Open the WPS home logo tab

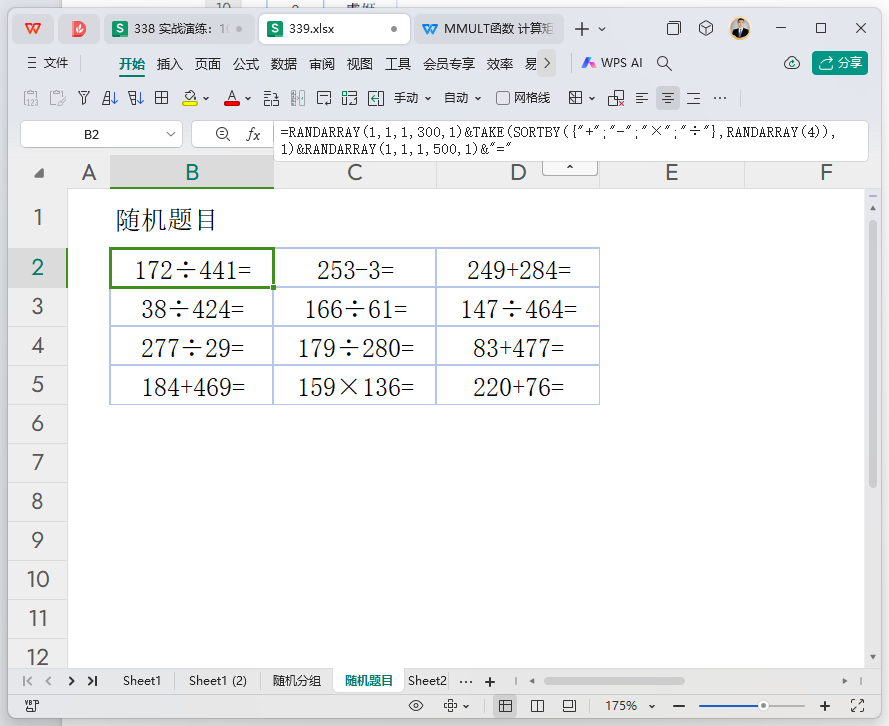point(33,29)
